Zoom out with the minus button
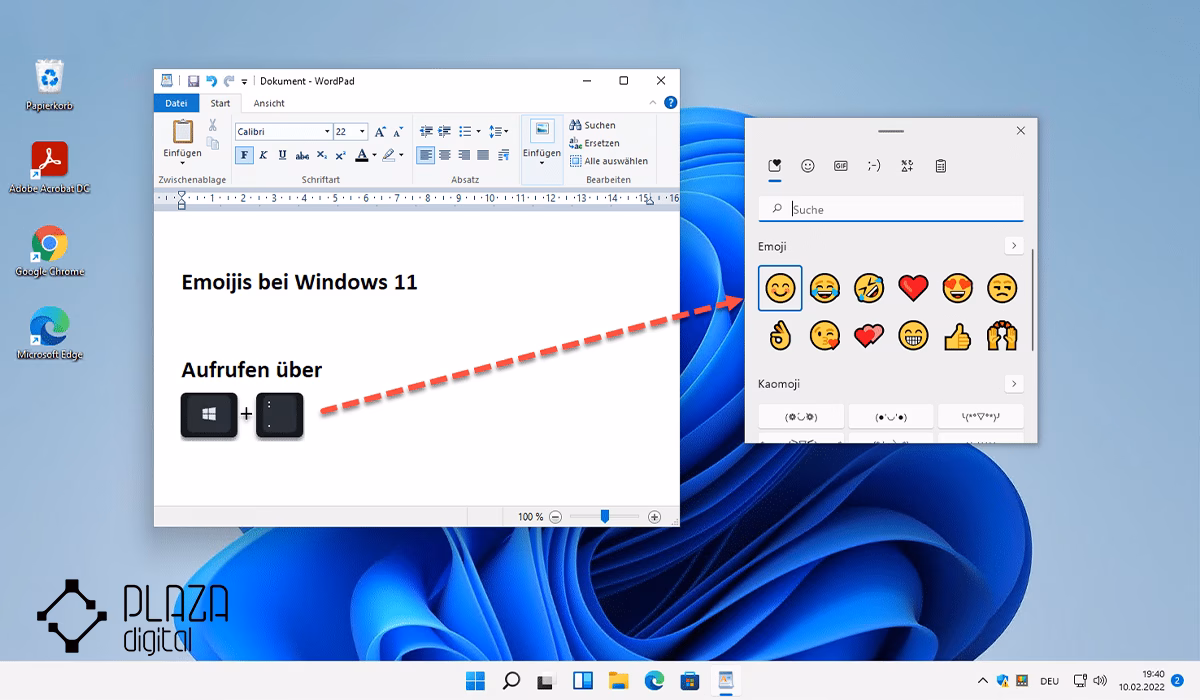The width and height of the screenshot is (1200, 700). pos(556,517)
